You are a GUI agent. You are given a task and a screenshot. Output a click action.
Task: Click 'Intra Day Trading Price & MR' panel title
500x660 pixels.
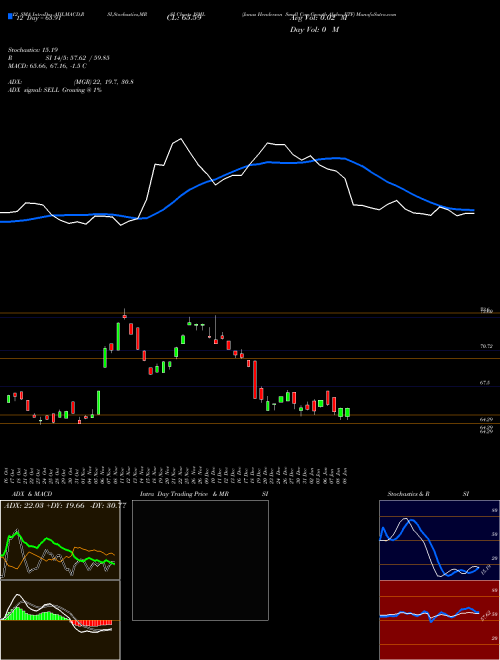point(184,494)
